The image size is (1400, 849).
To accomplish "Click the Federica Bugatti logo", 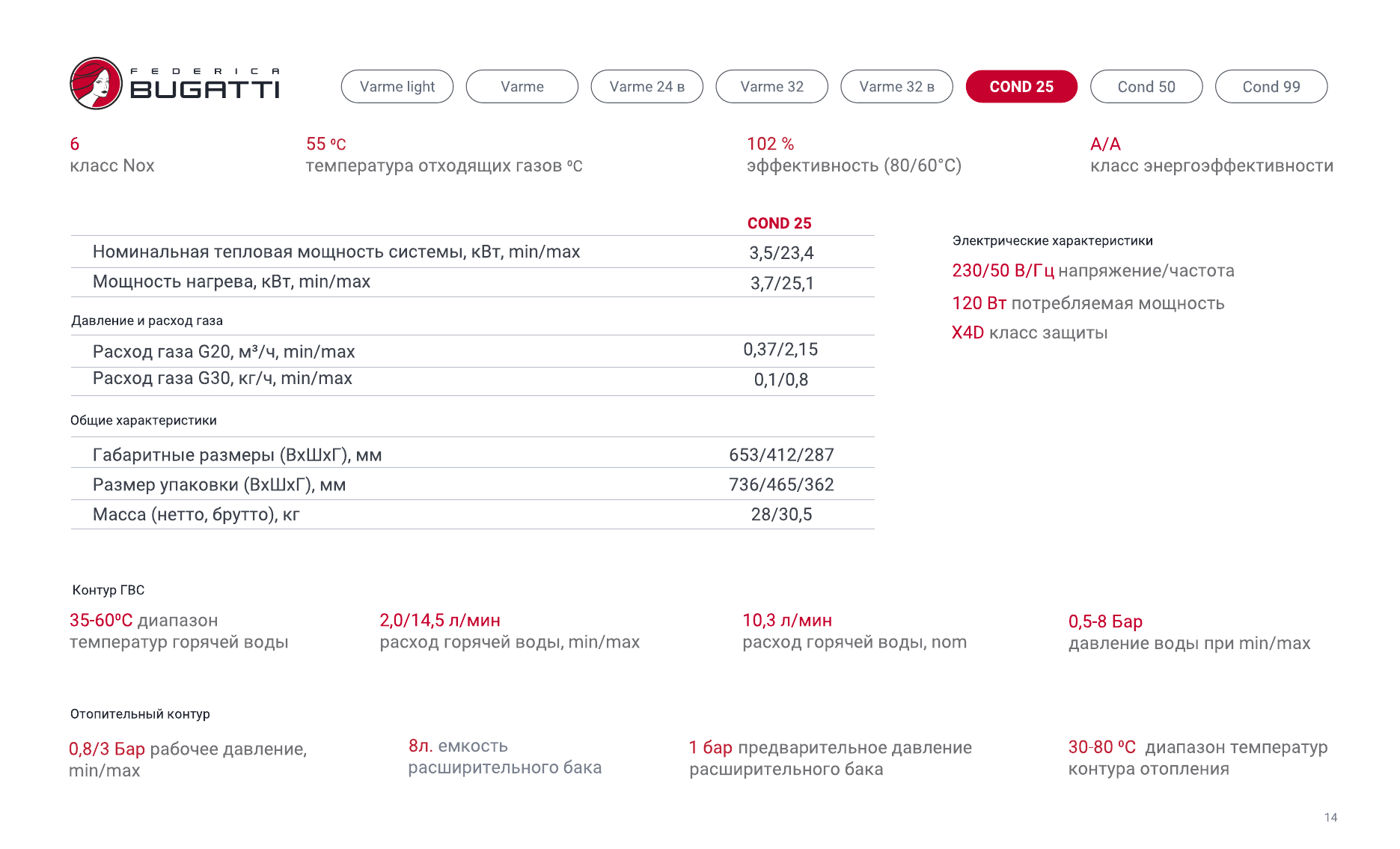I will tap(174, 84).
